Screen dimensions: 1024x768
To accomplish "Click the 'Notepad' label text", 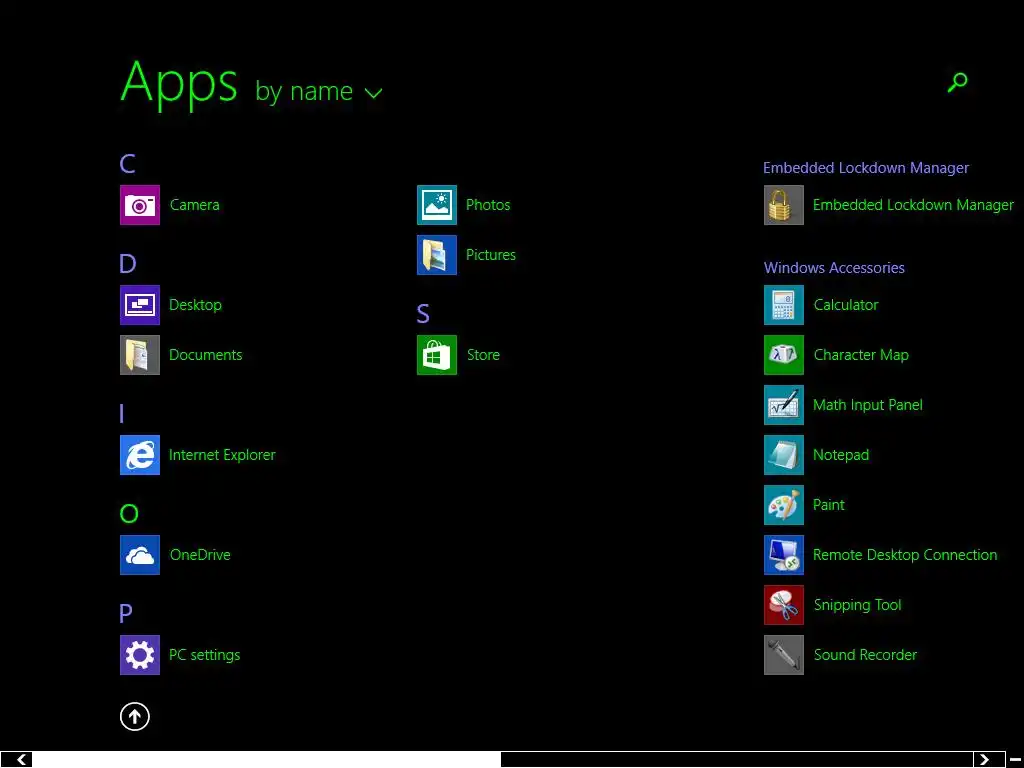I will click(x=840, y=455).
